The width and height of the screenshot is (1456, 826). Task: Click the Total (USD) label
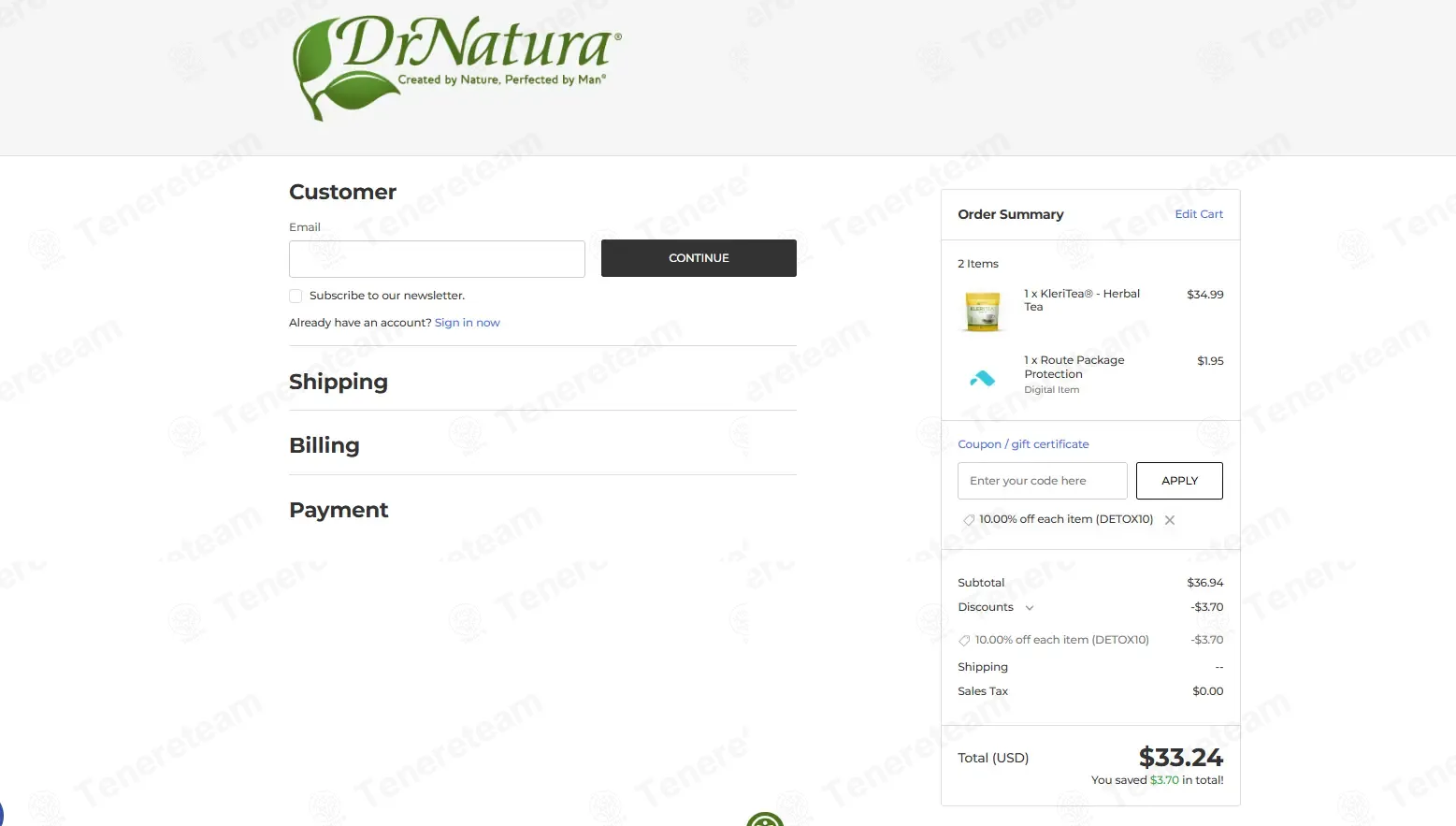(993, 758)
